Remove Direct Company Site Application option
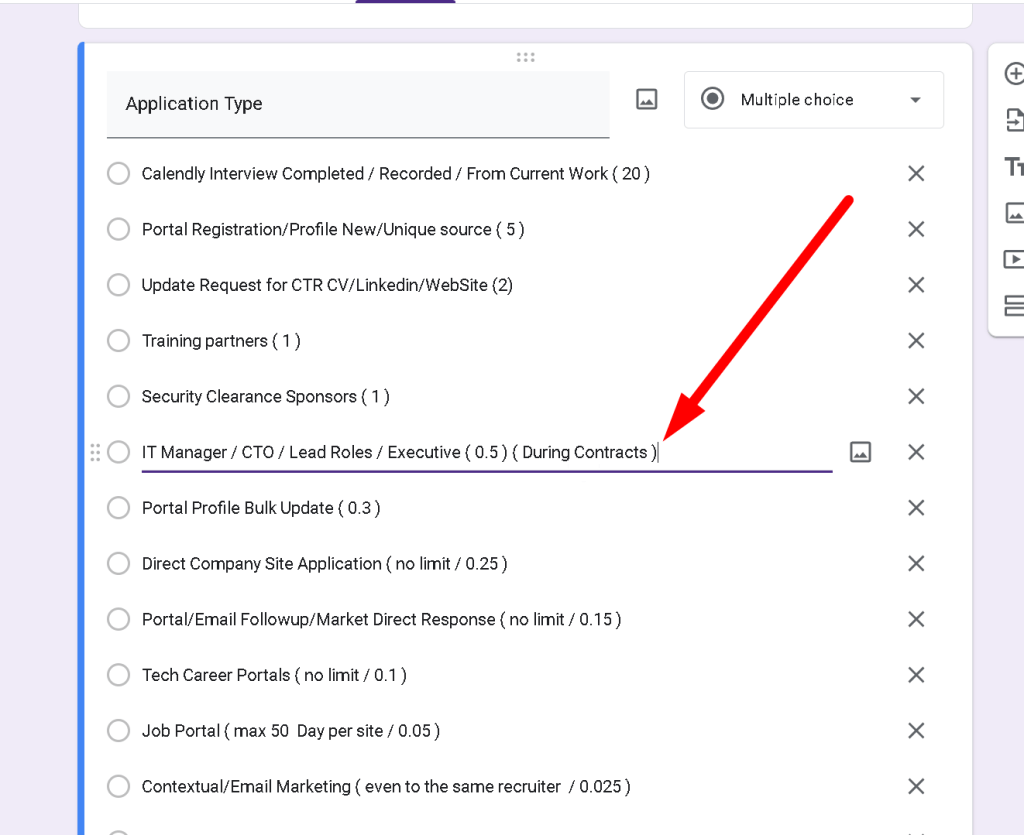This screenshot has width=1024, height=835. pos(916,563)
